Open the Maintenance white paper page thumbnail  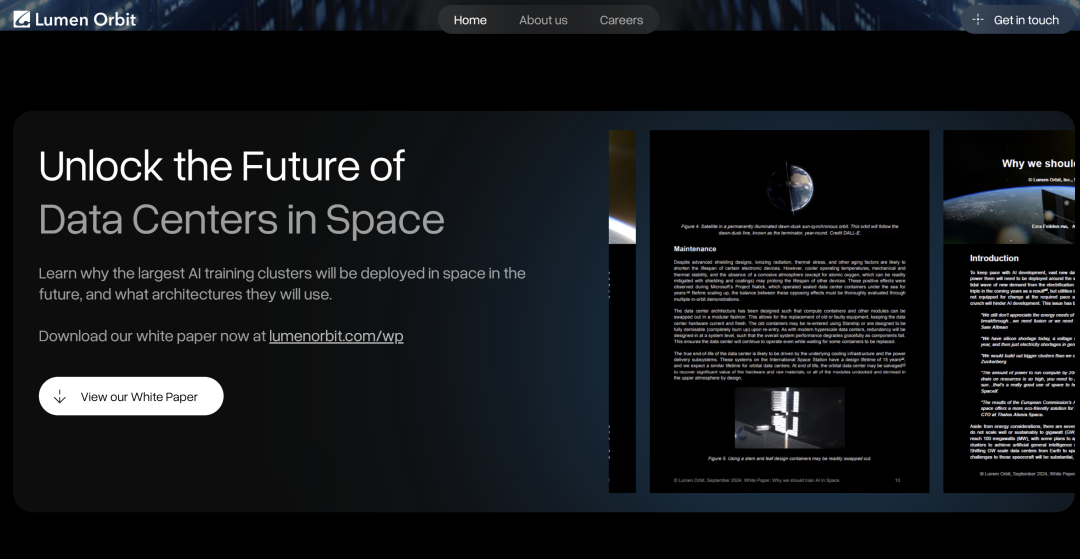(x=789, y=311)
